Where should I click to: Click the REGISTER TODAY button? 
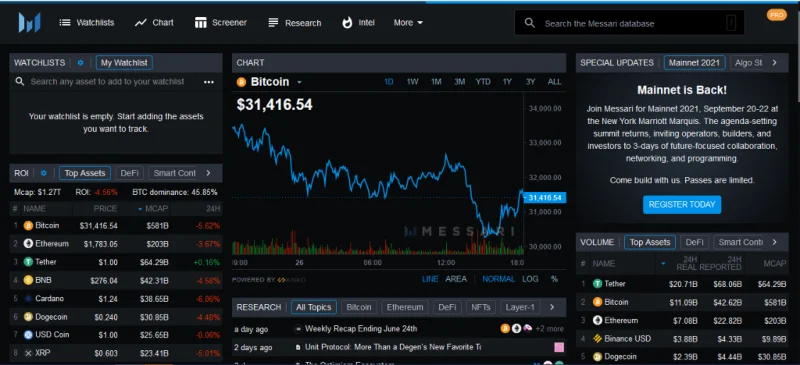682,205
